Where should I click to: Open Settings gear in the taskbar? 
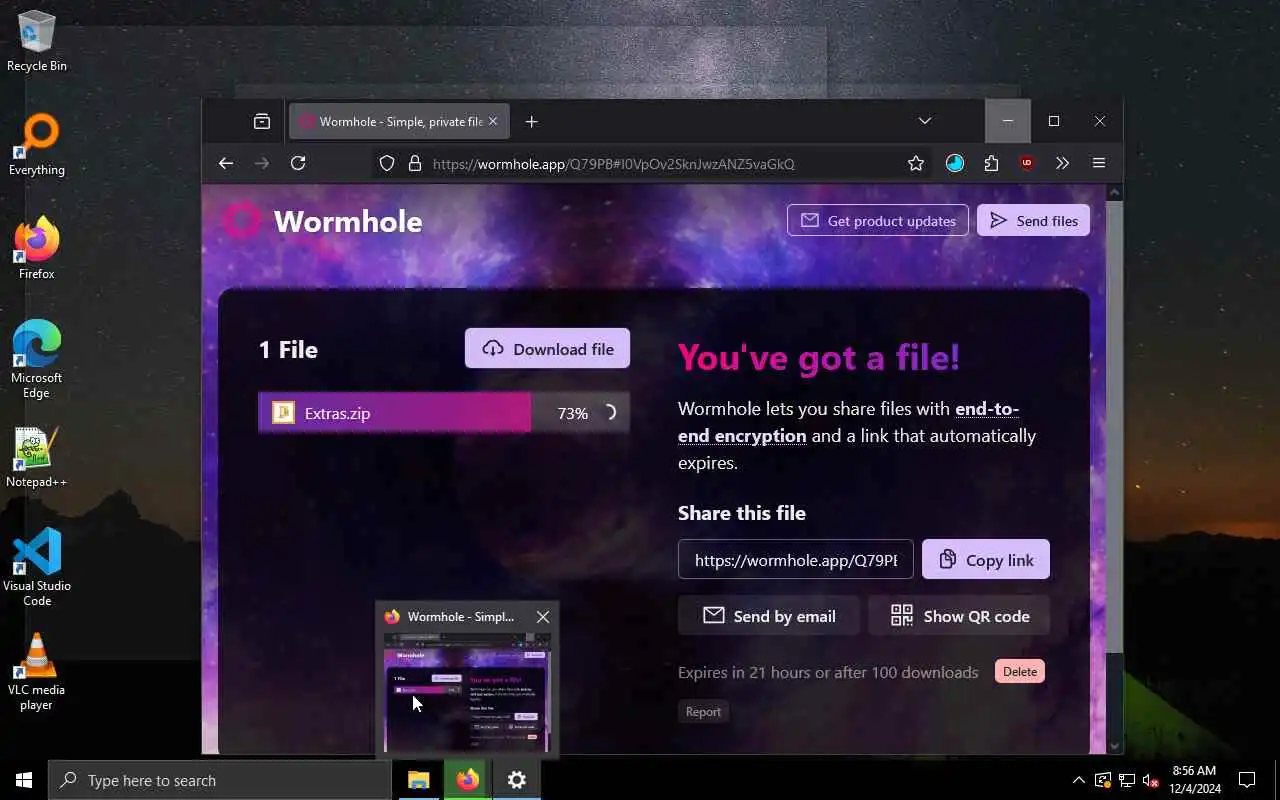coord(517,780)
